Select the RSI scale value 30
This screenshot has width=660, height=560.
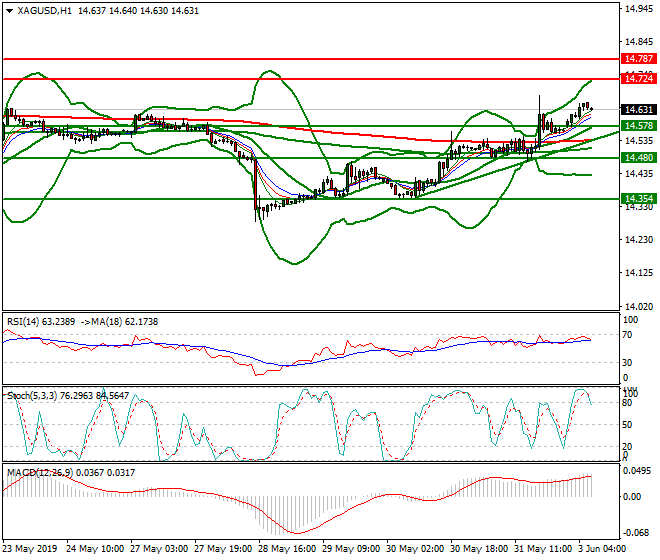point(627,363)
